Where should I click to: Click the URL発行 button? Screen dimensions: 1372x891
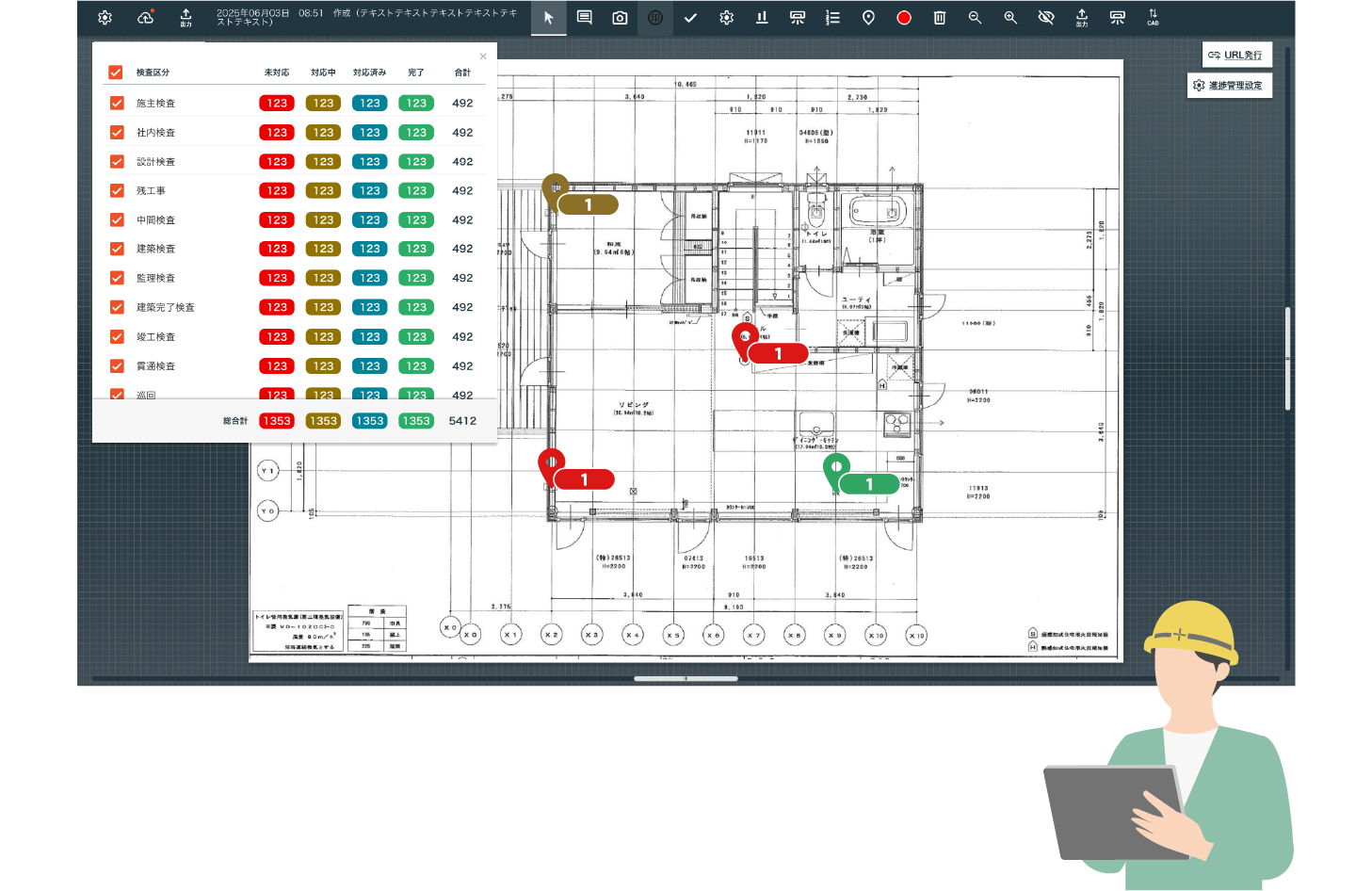click(1236, 56)
